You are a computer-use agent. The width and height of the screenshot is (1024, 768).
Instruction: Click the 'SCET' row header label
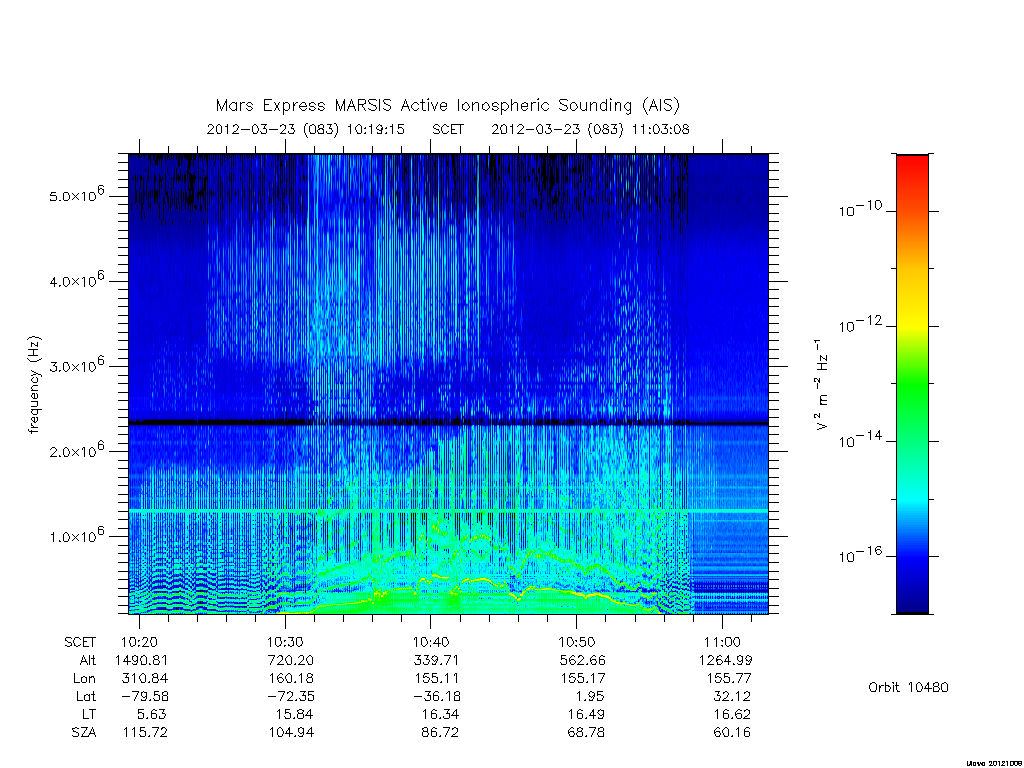(x=80, y=642)
